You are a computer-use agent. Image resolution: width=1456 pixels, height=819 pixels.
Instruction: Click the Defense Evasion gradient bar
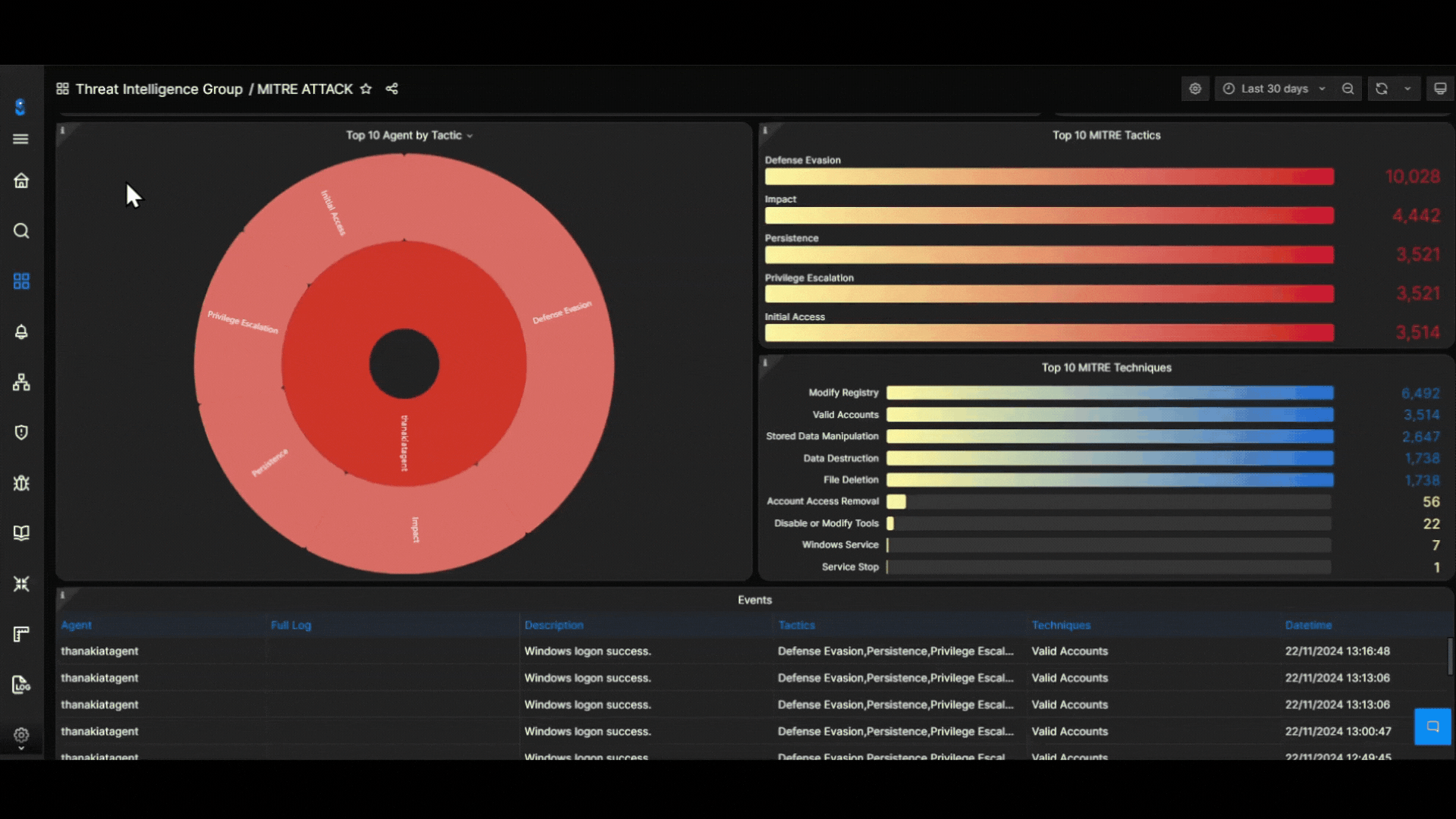(x=1049, y=177)
